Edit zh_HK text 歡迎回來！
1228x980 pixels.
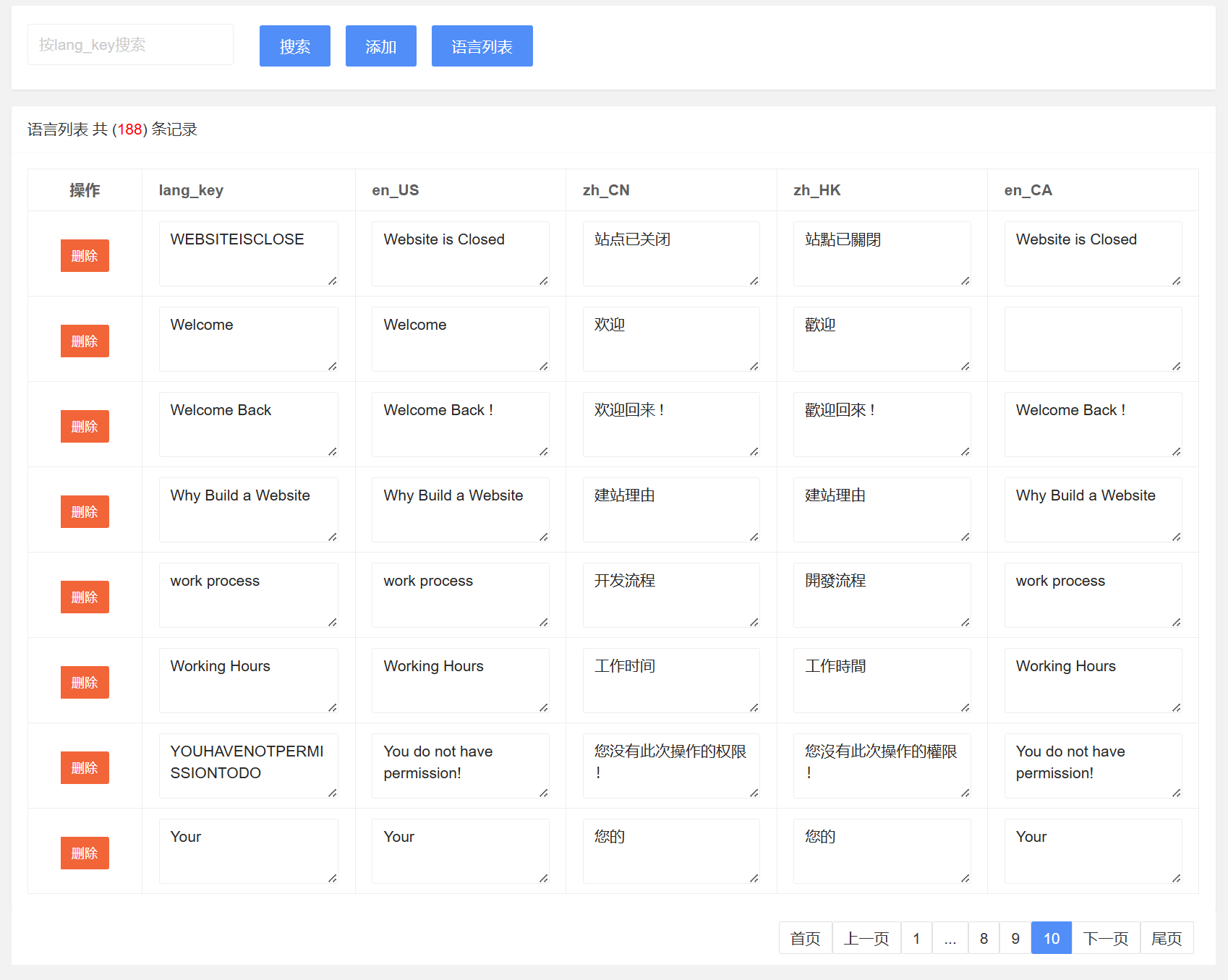pos(882,425)
